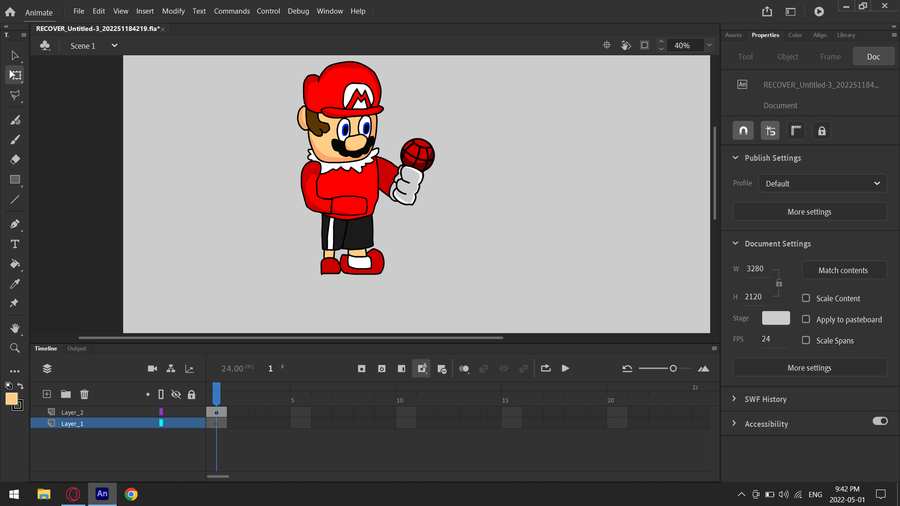Select the Pen tool
900x506 pixels.
(15, 224)
